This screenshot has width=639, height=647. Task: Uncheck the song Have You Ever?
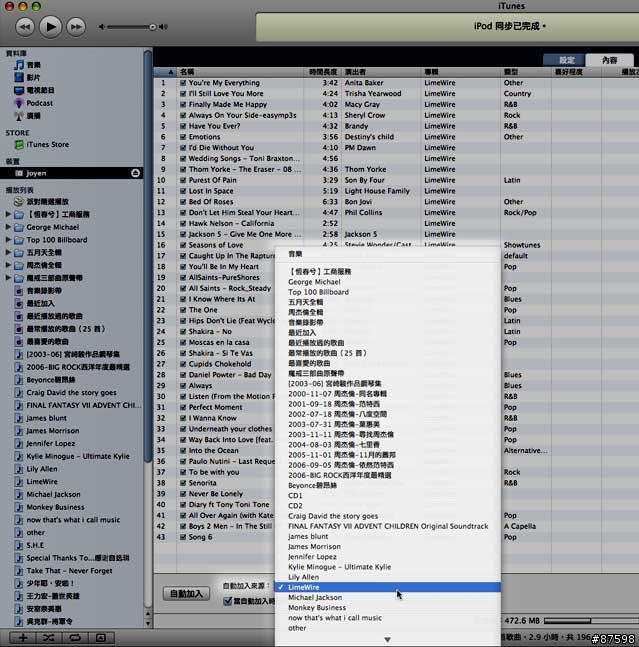[183, 126]
